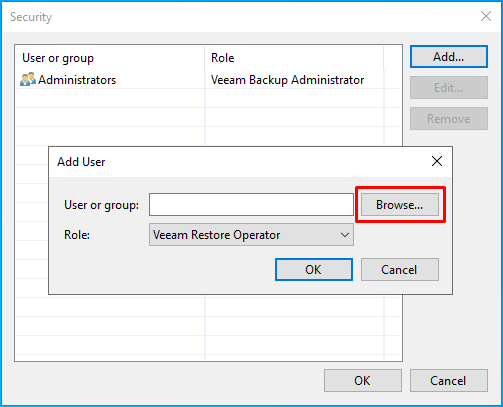Close the Add User dialog
Image resolution: width=503 pixels, height=407 pixels.
437,161
